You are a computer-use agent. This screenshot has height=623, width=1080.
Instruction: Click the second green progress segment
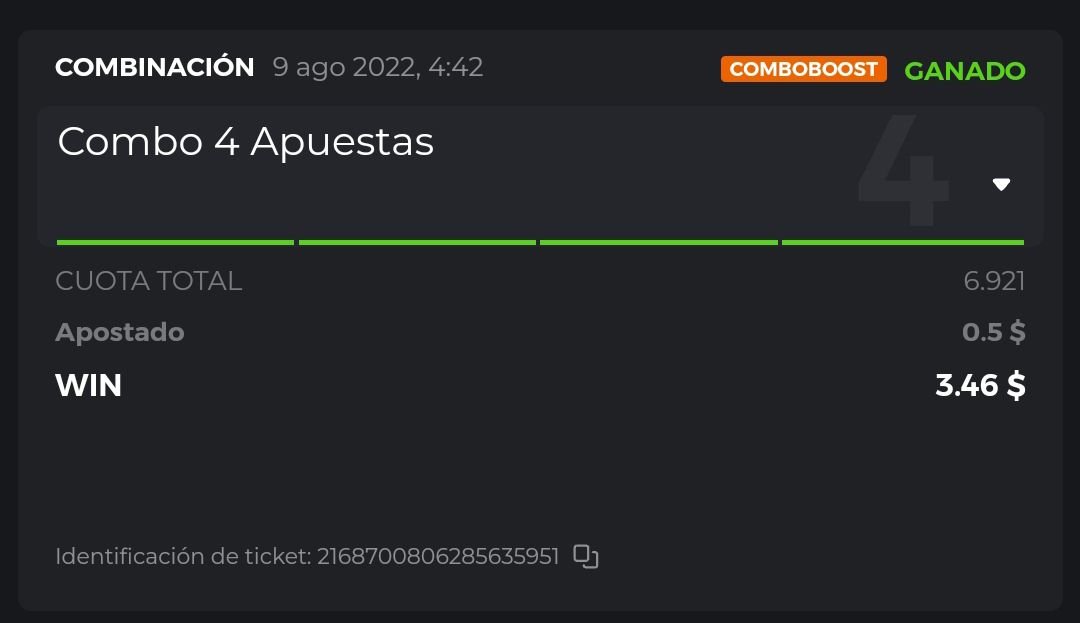tap(417, 242)
